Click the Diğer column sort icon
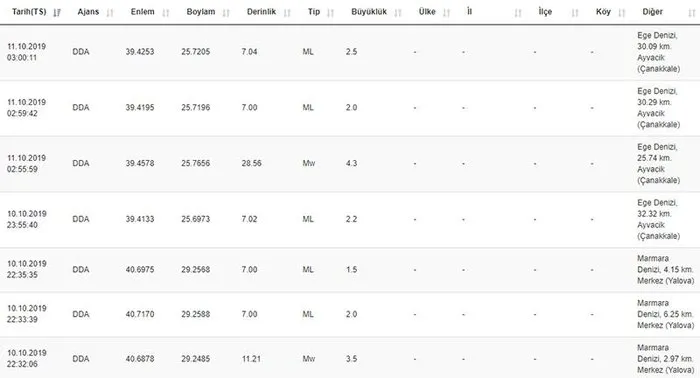The image size is (700, 378). coord(692,12)
